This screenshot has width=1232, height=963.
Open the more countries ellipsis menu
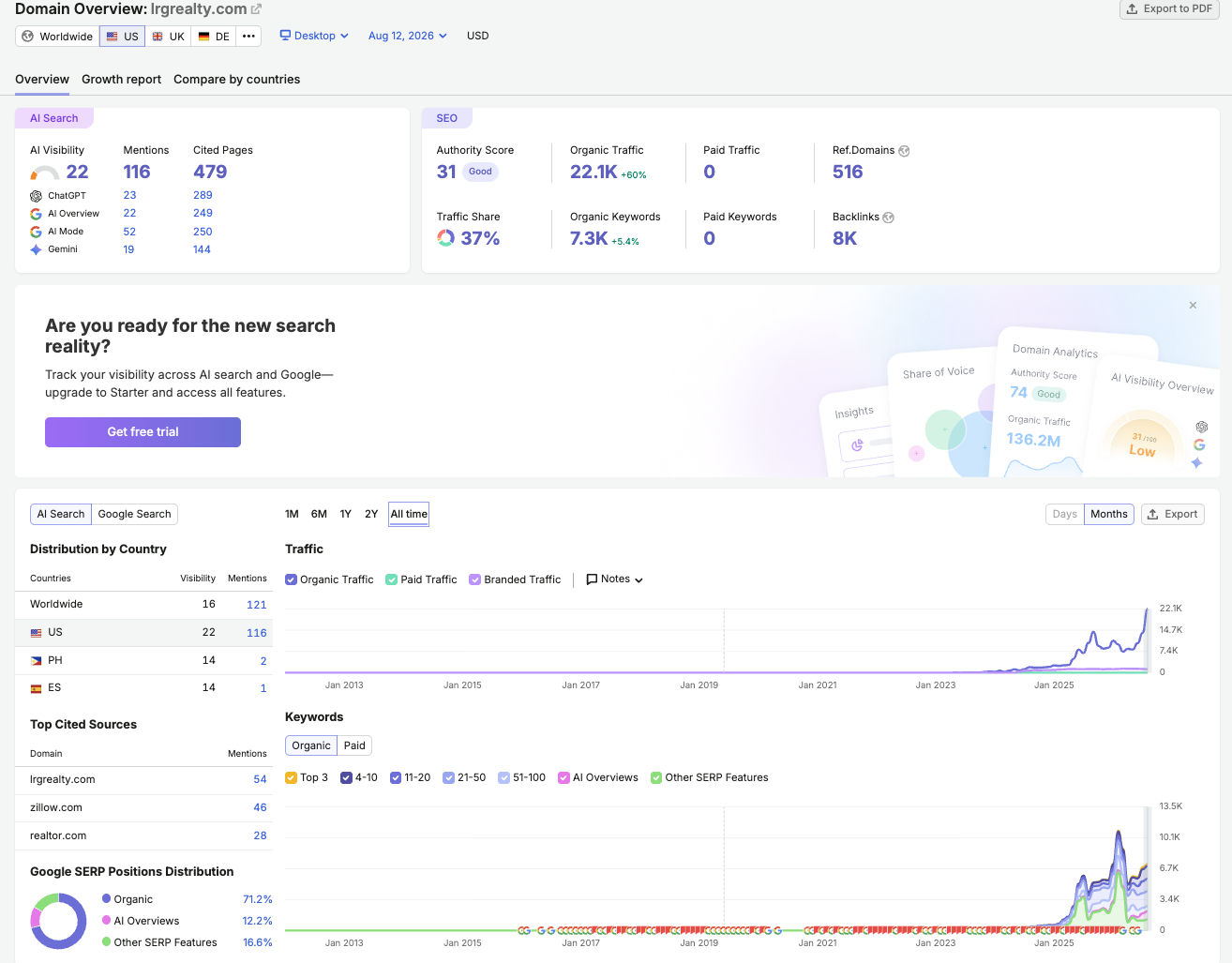click(248, 37)
